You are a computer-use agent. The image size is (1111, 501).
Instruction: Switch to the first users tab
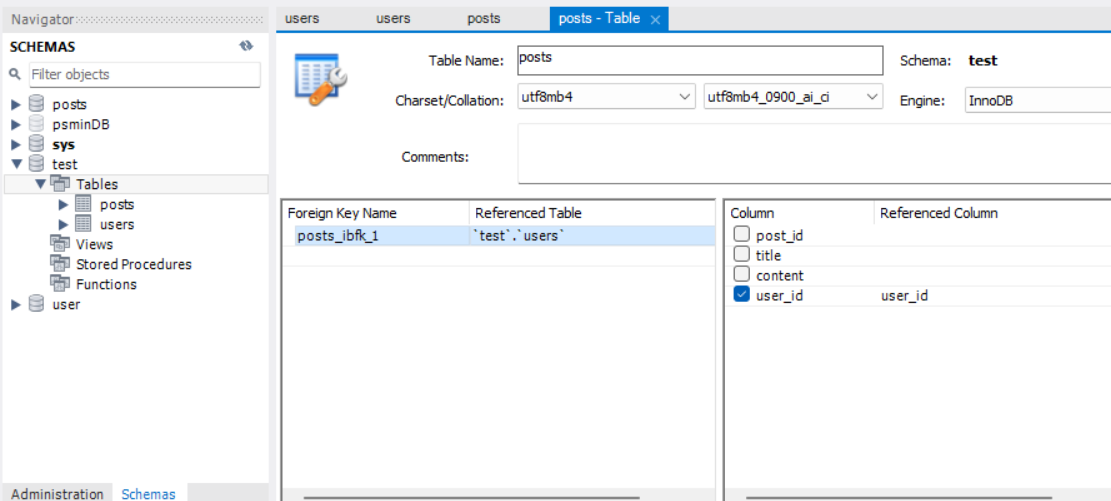click(x=303, y=18)
